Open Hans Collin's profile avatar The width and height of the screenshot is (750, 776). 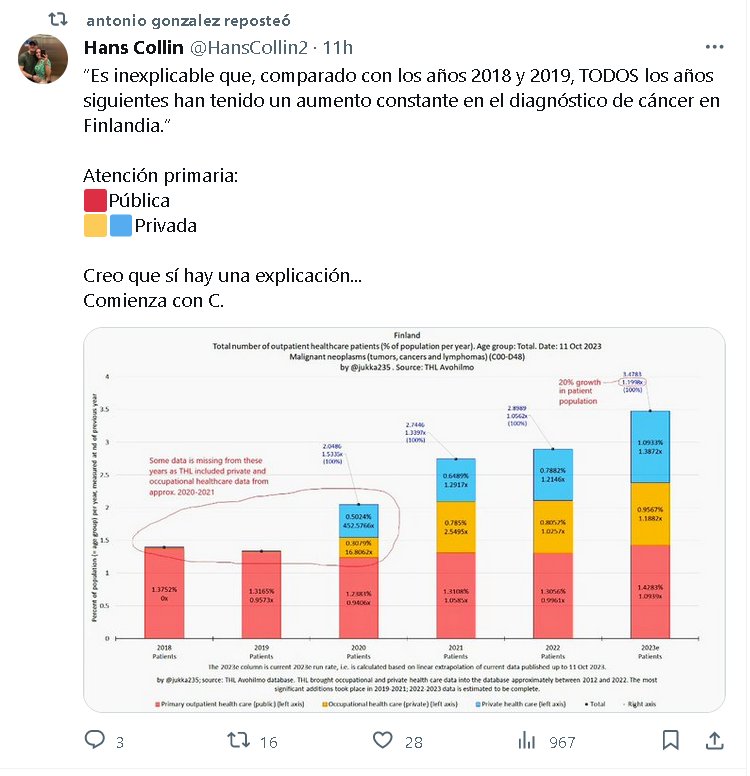43,59
